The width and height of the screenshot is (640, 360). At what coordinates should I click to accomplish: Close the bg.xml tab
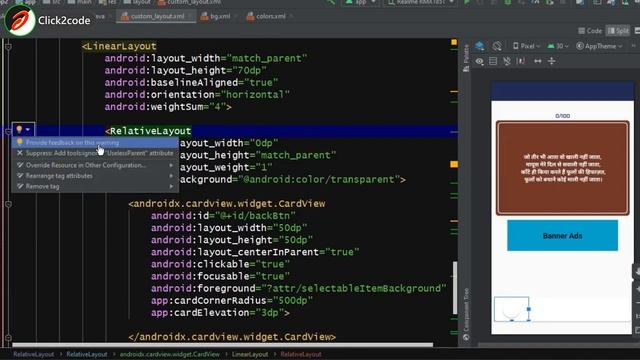pos(236,16)
